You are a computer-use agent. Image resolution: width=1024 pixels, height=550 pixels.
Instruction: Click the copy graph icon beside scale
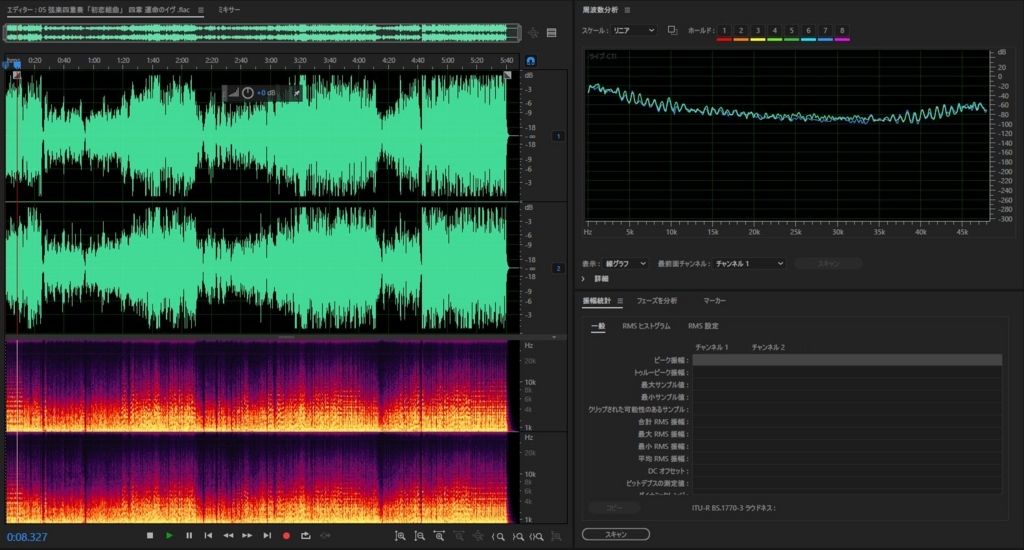(672, 30)
